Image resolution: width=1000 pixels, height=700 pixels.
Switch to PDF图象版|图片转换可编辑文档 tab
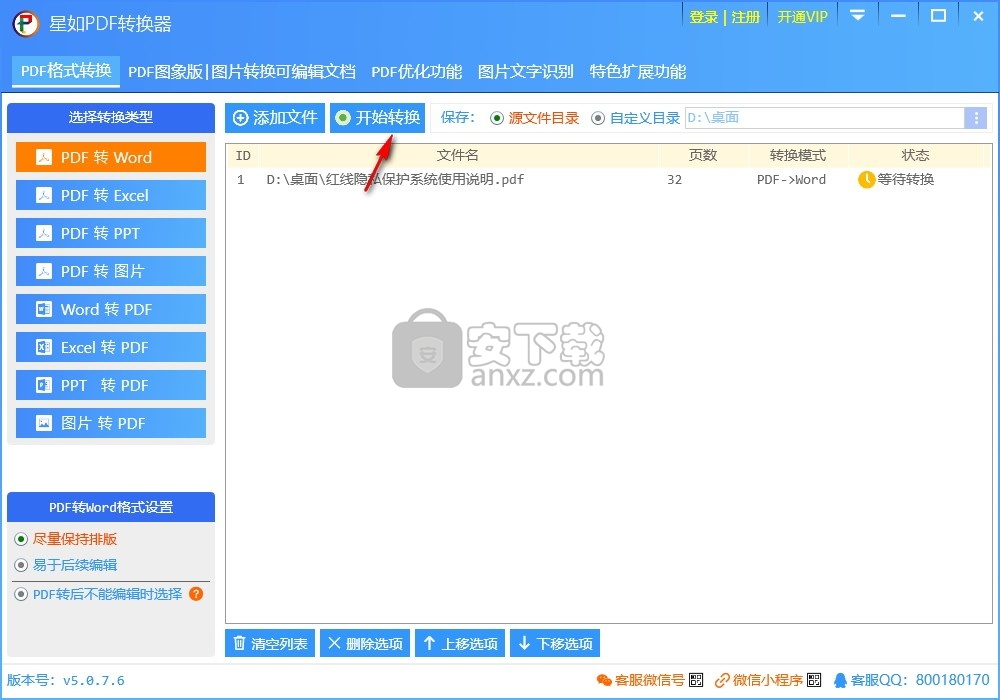tap(242, 71)
